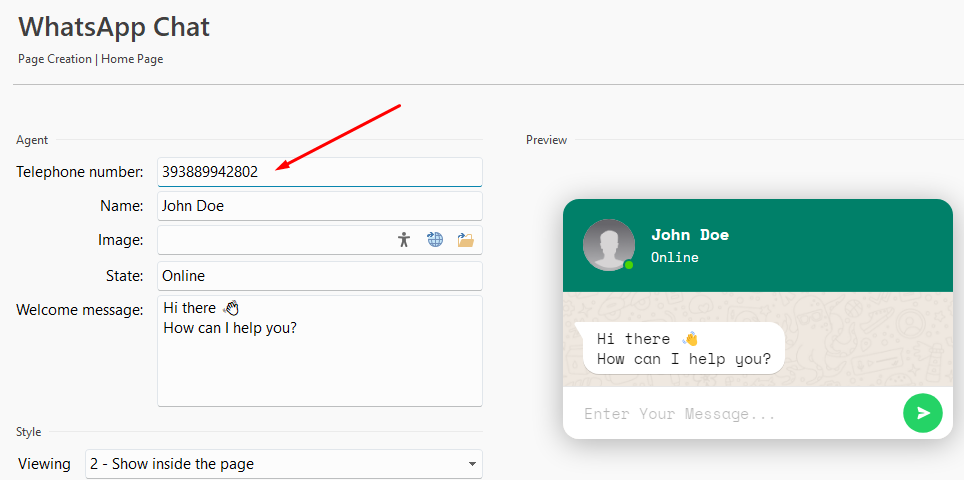Image resolution: width=964 pixels, height=480 pixels.
Task: Select the State field showing Online
Action: click(320, 276)
